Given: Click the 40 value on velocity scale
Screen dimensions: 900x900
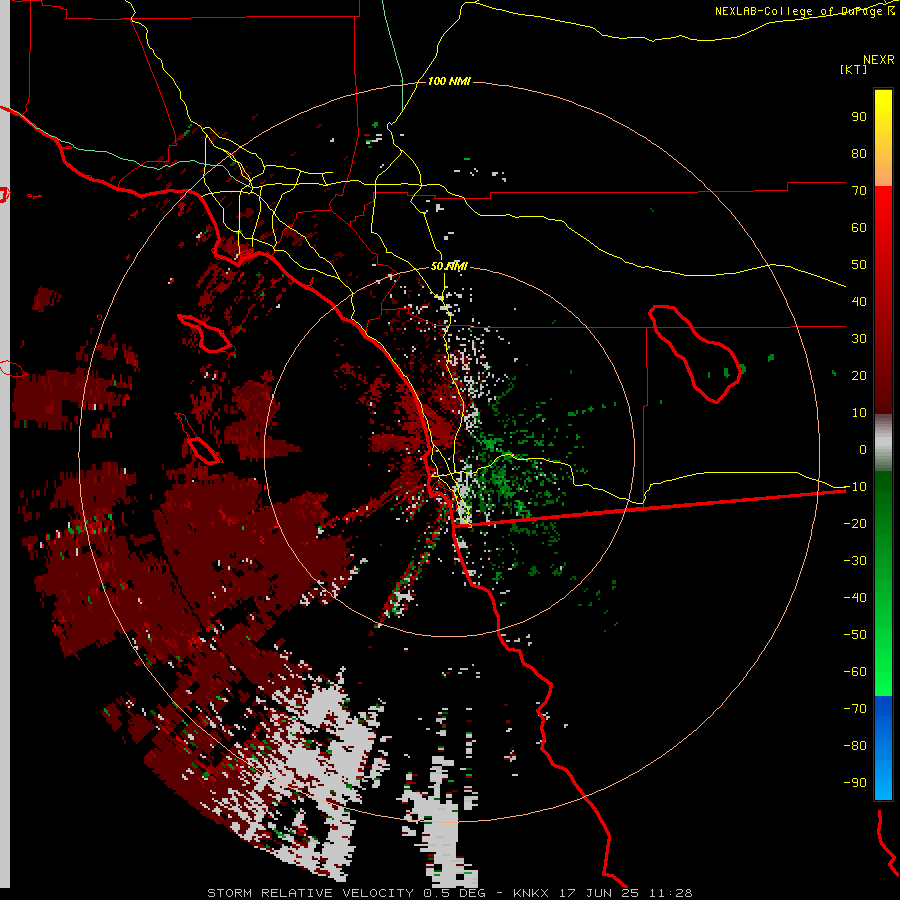Looking at the screenshot, I should click(x=859, y=301).
